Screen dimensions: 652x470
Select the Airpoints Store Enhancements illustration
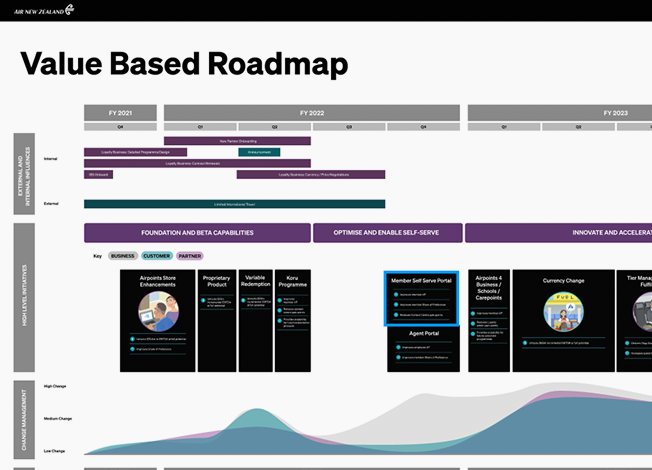[x=158, y=311]
